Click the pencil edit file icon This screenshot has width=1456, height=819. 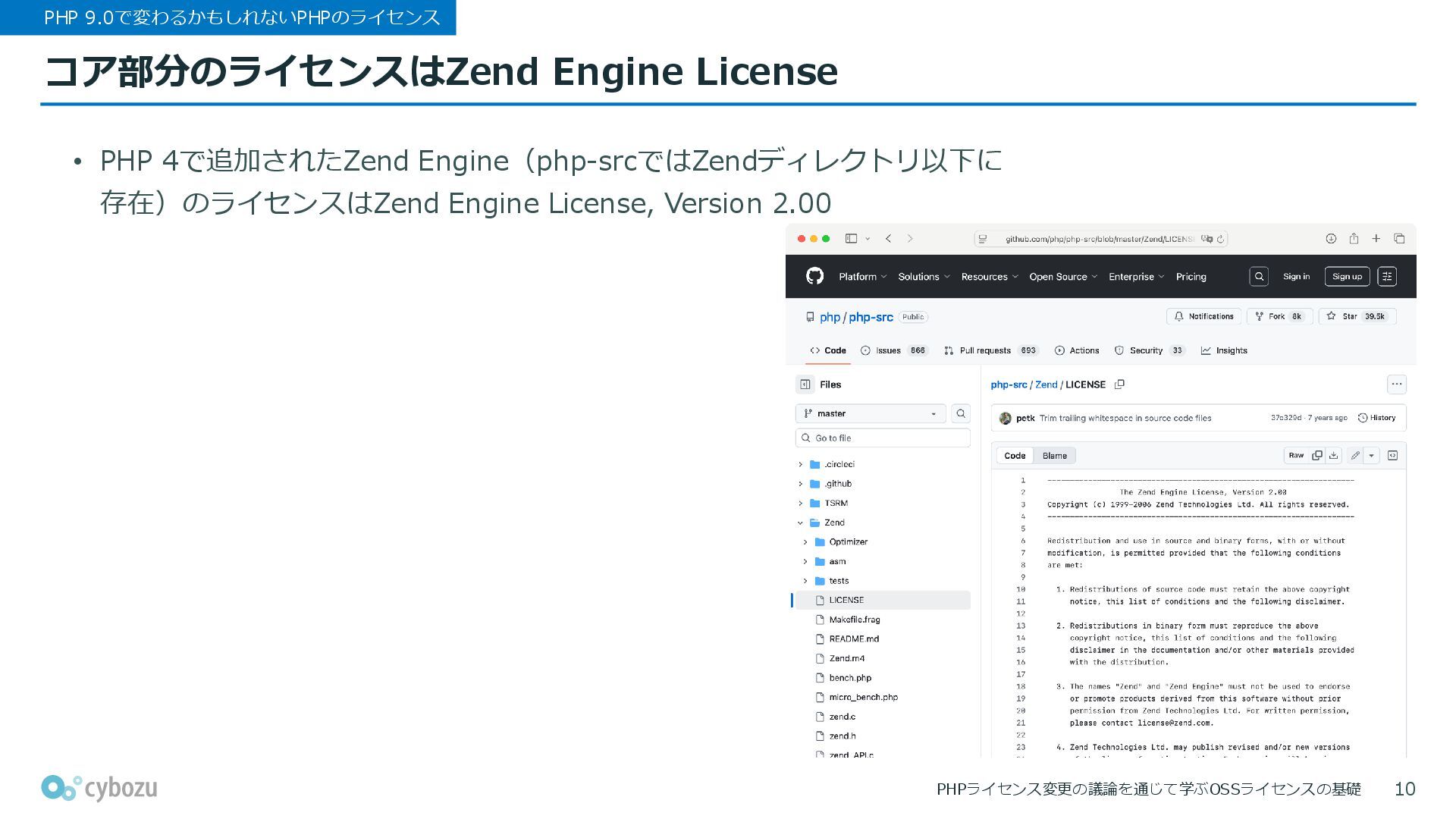point(1355,456)
